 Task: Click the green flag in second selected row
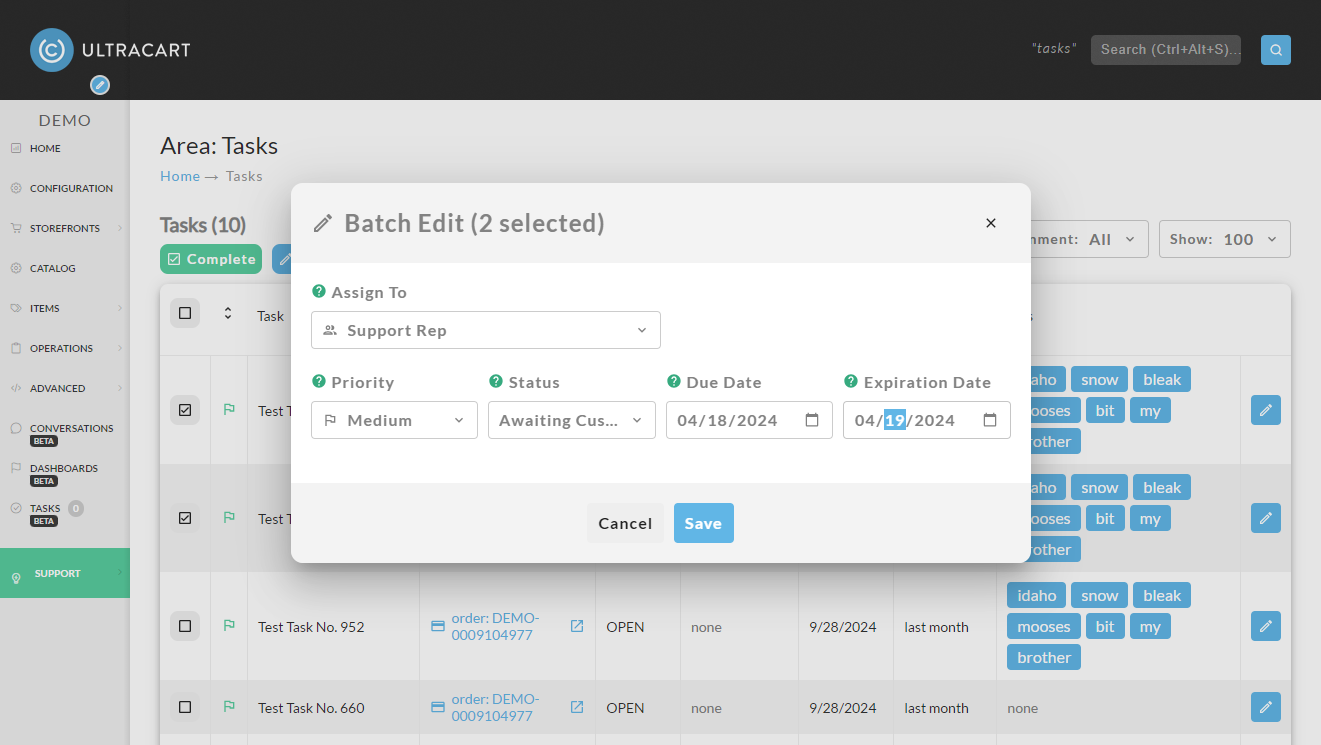(229, 518)
